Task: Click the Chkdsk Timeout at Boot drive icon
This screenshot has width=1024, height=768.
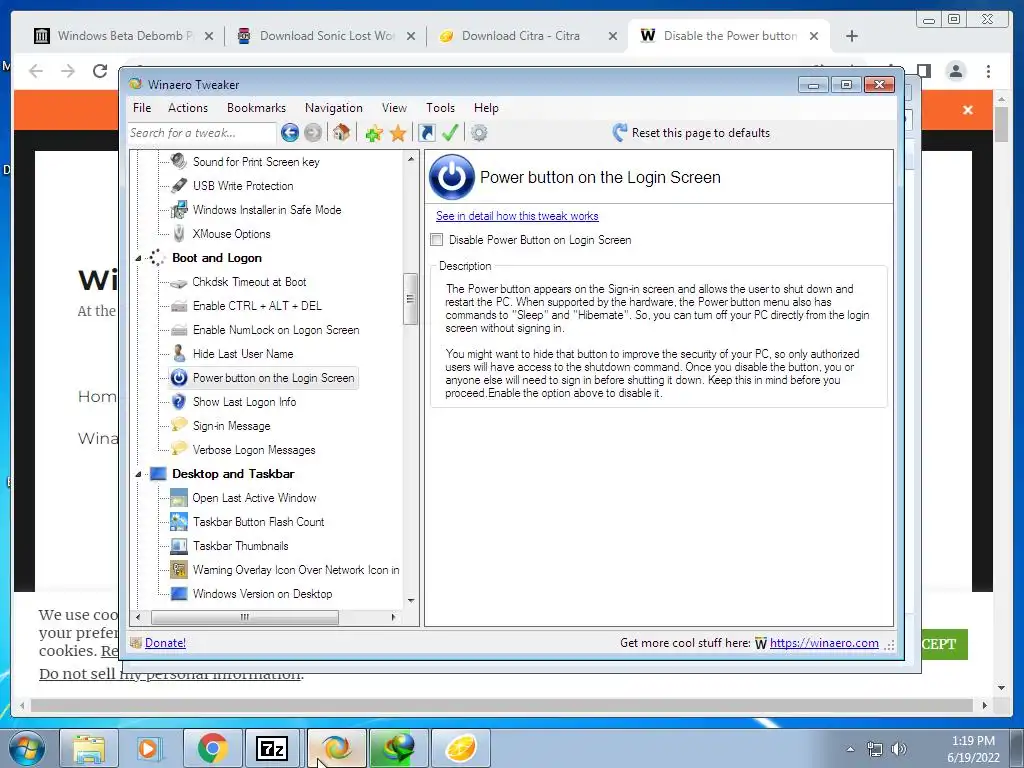Action: tap(178, 283)
